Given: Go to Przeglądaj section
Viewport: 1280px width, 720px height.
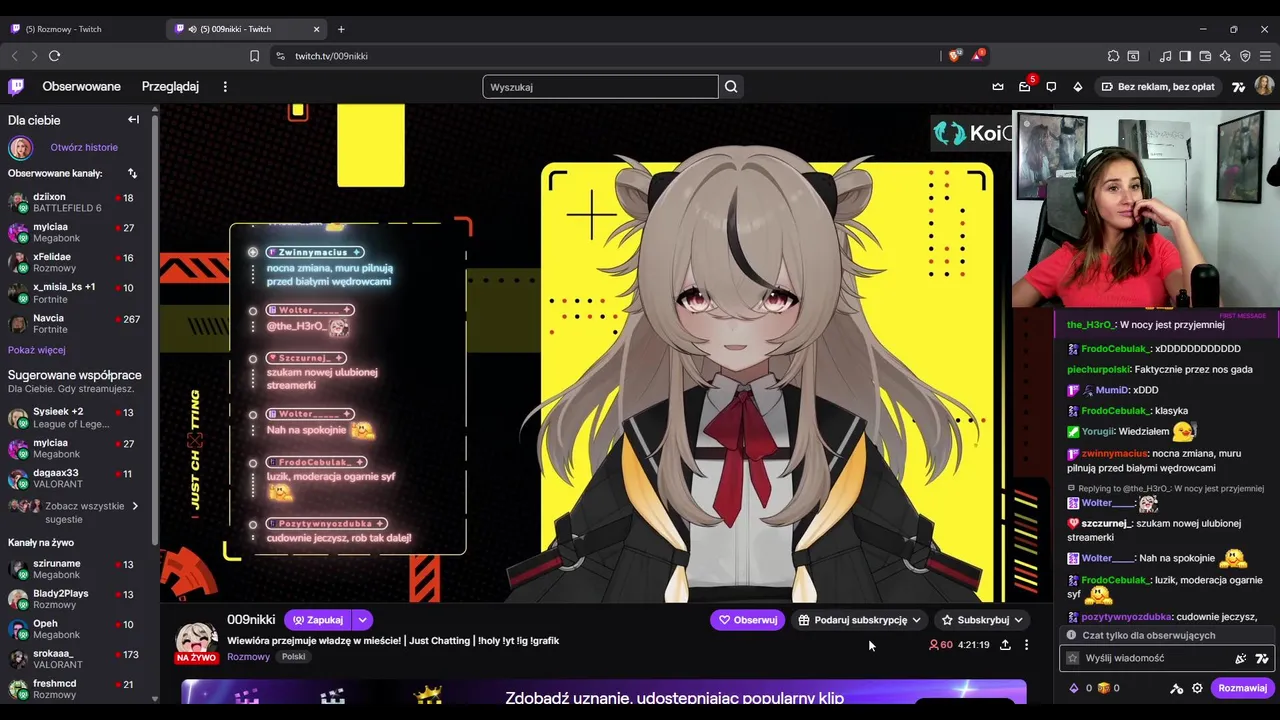Looking at the screenshot, I should (170, 87).
